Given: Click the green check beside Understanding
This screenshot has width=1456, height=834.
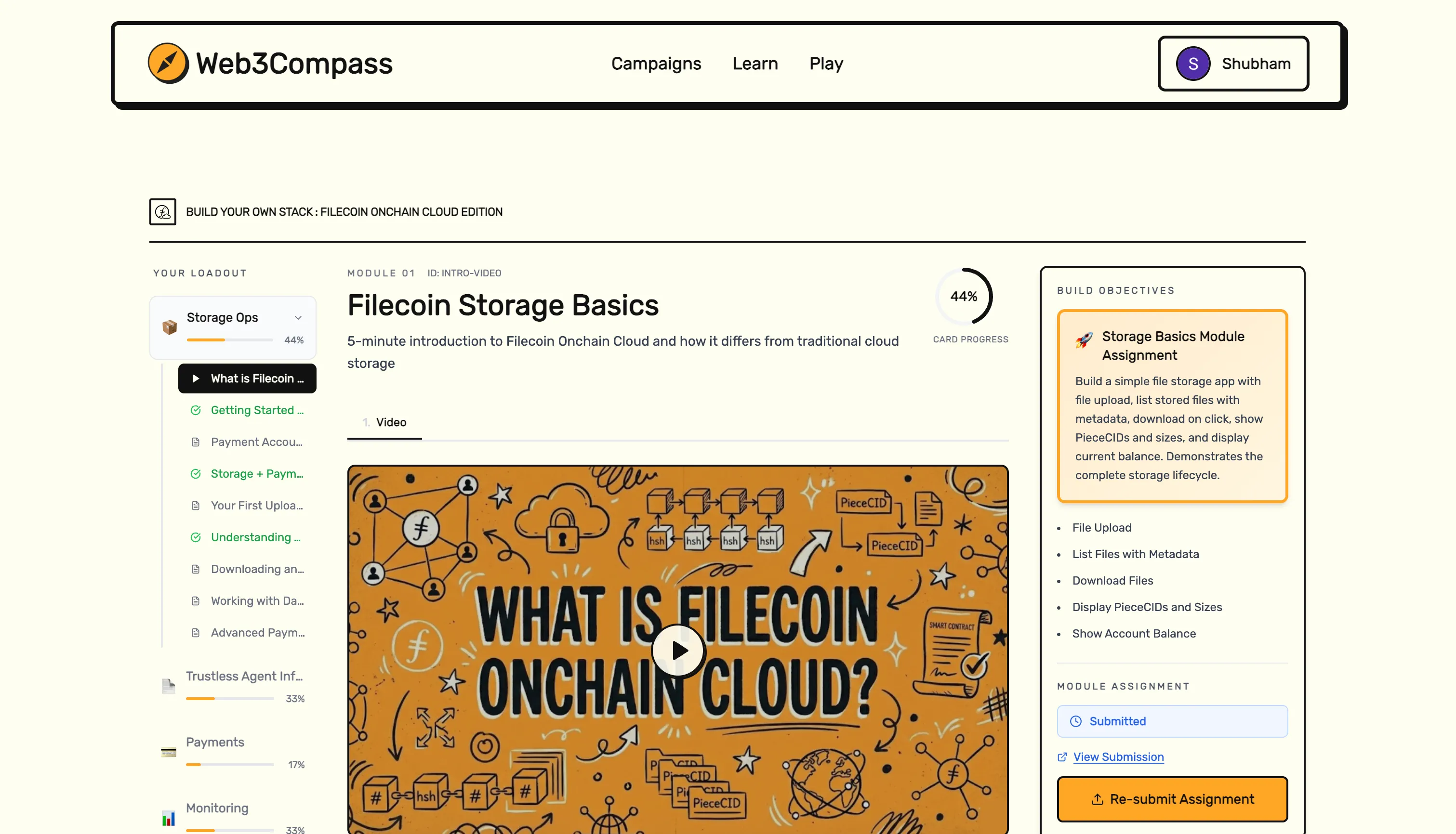Looking at the screenshot, I should [x=196, y=537].
